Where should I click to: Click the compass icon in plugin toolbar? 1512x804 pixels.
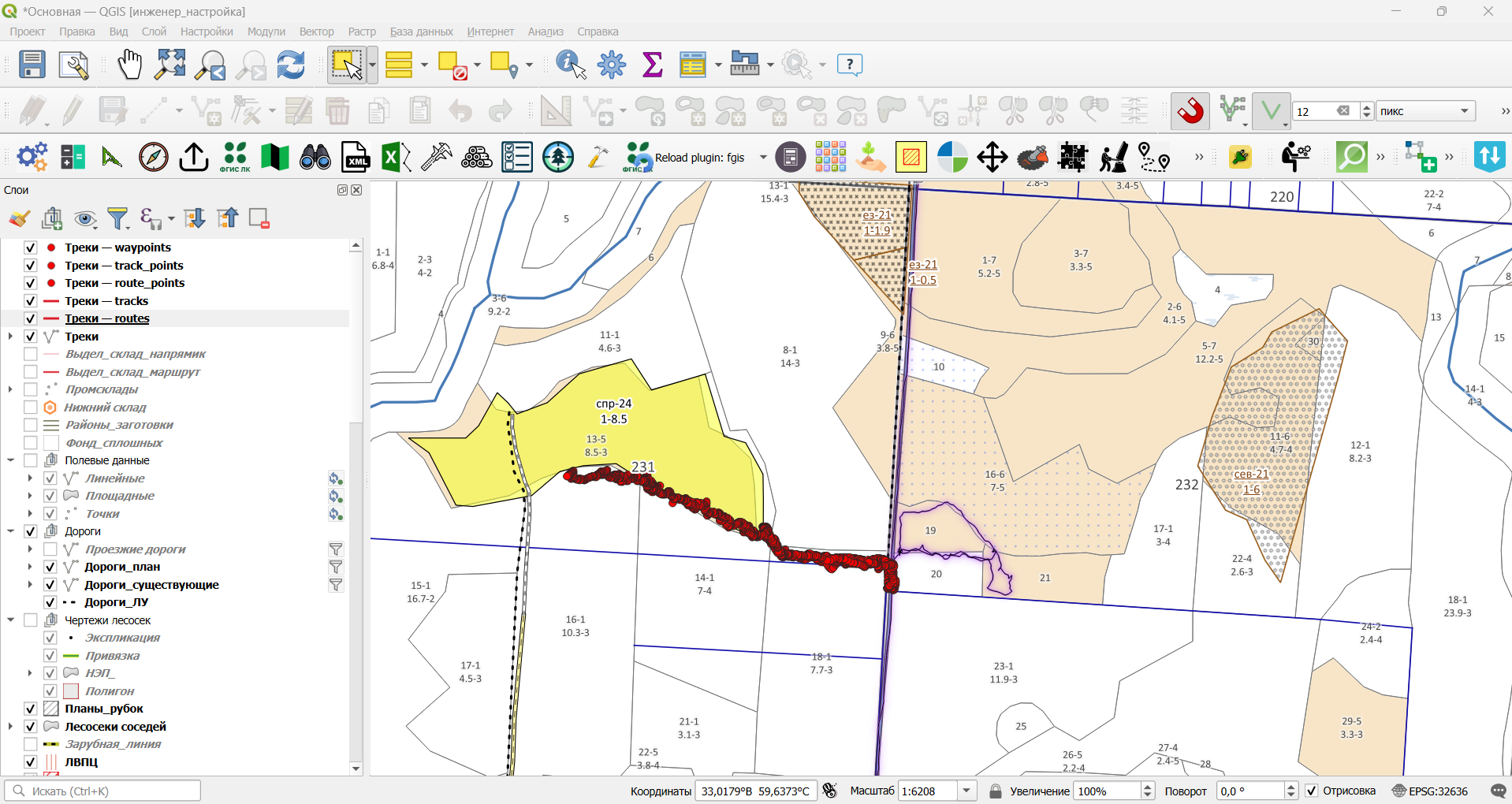tap(154, 157)
